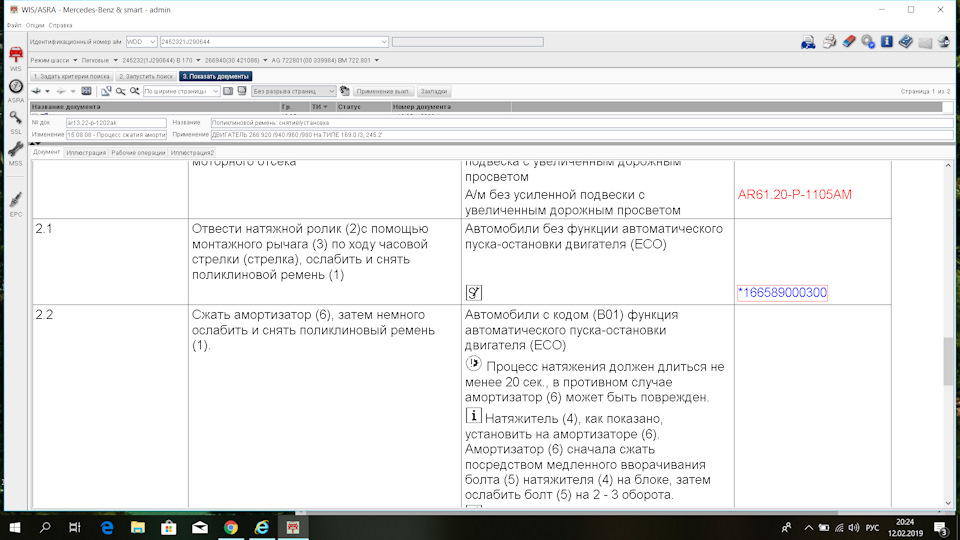960x540 pixels.
Task: Open the WIS module from sidebar
Action: [x=15, y=59]
